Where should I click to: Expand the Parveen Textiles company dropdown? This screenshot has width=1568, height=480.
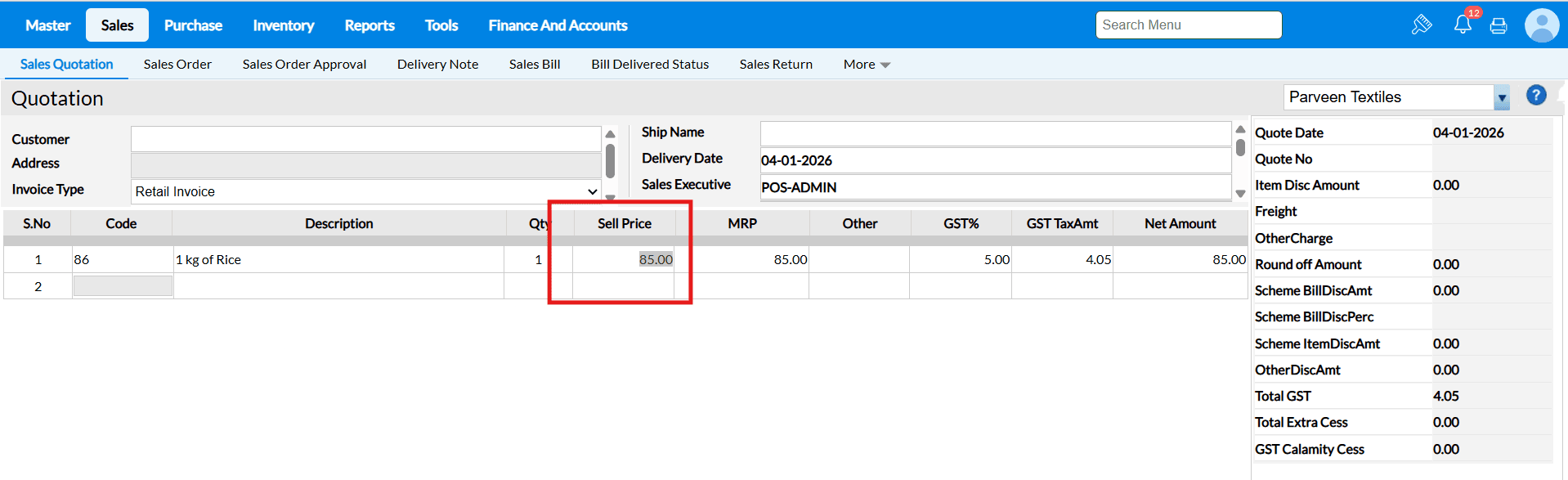tap(1502, 97)
